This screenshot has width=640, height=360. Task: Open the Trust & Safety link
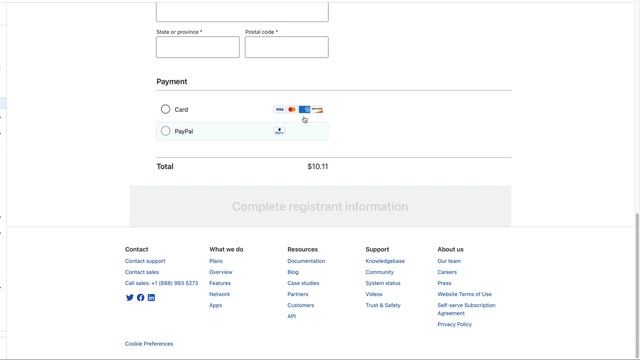coord(383,305)
